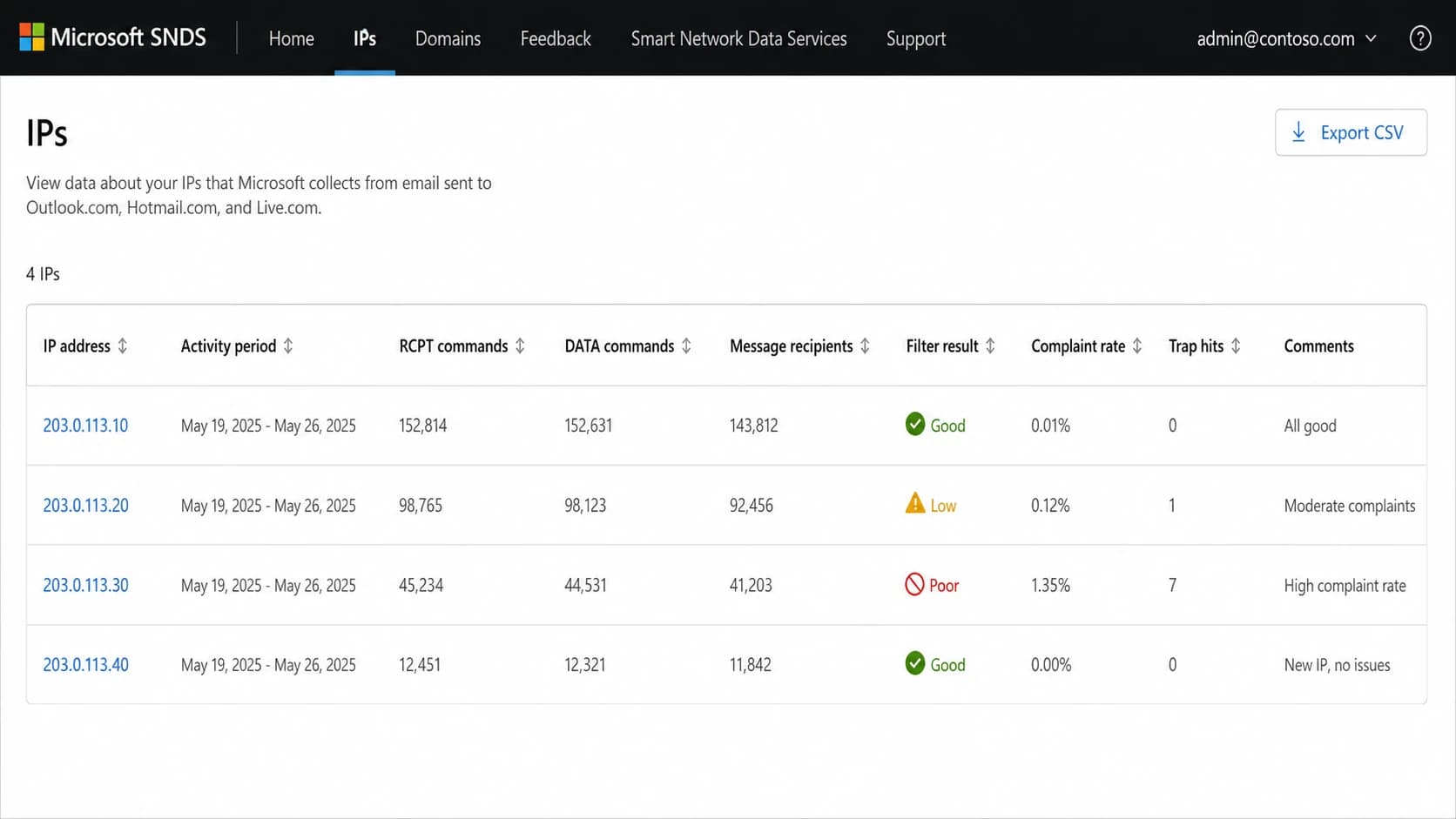Click the Poor filter result label
Screen dimensions: 1456x819
coord(944,586)
